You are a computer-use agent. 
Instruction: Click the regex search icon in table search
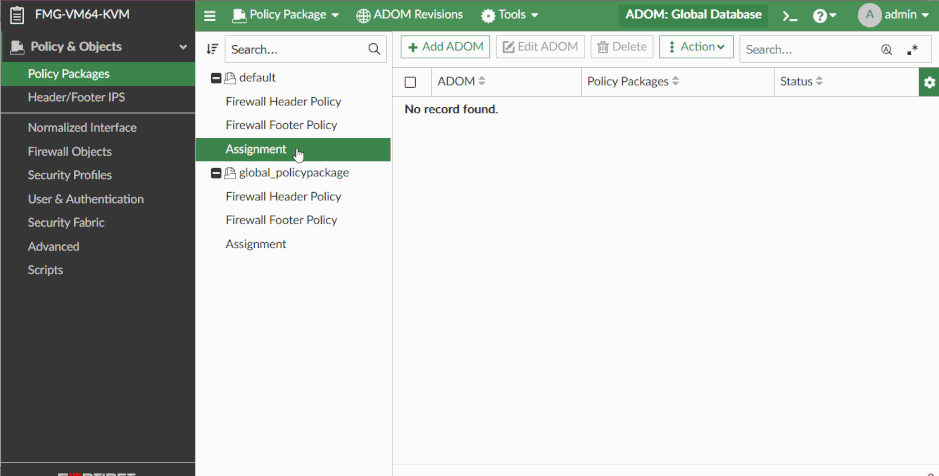912,49
